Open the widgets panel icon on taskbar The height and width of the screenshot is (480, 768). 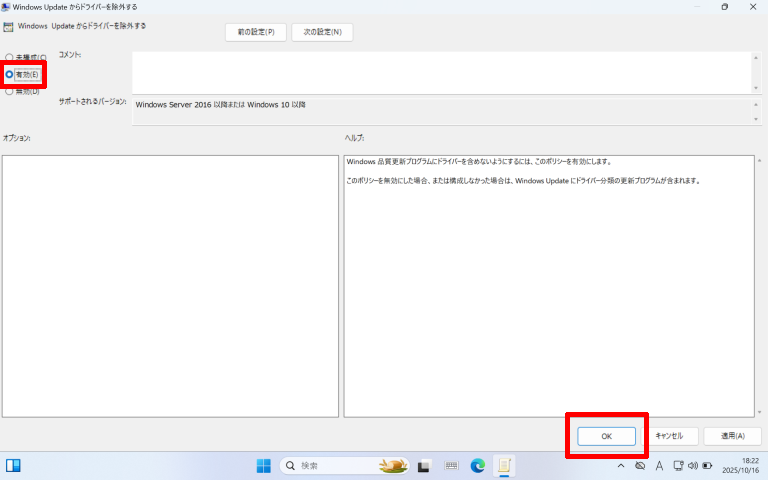(14, 466)
